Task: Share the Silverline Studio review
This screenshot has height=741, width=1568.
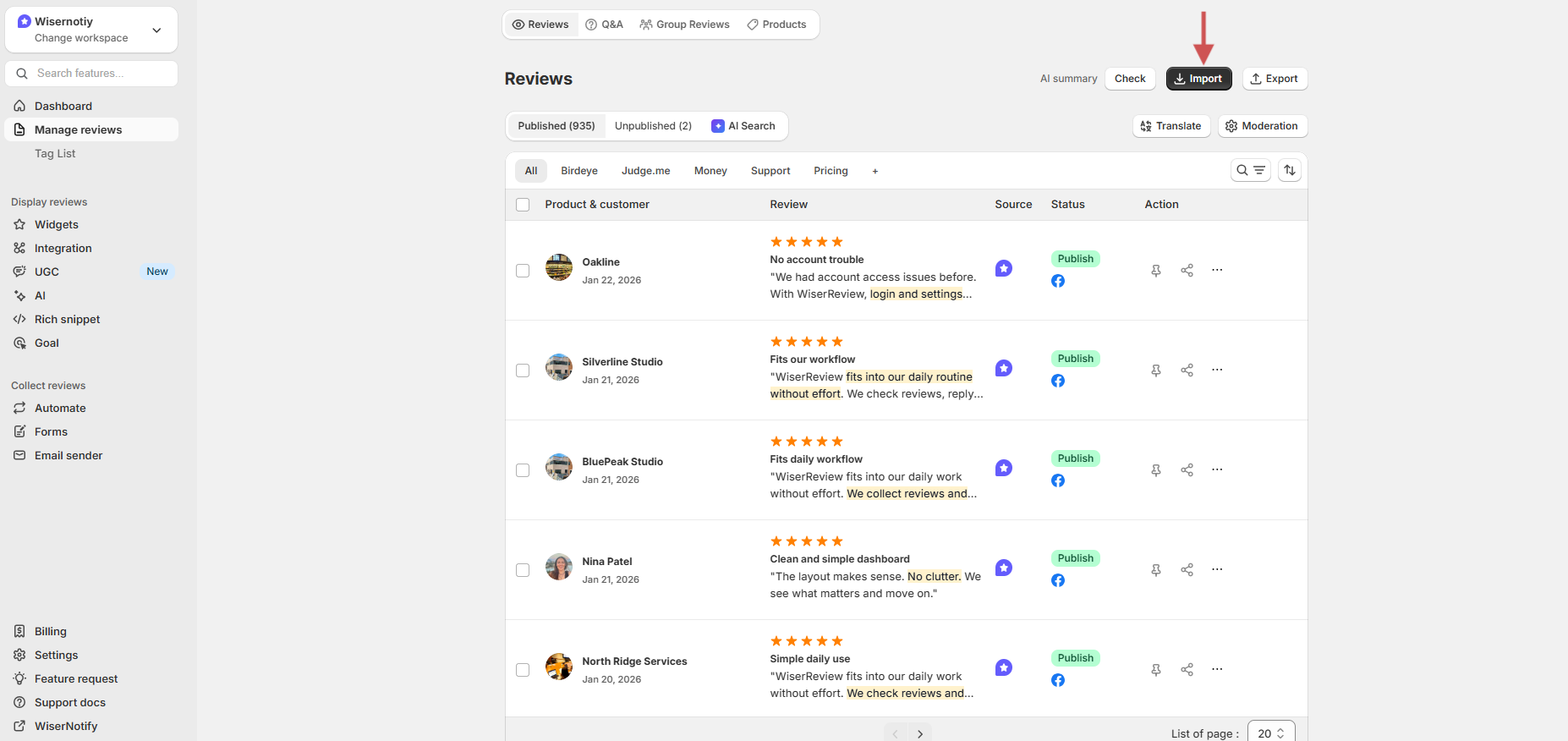Action: (x=1187, y=370)
